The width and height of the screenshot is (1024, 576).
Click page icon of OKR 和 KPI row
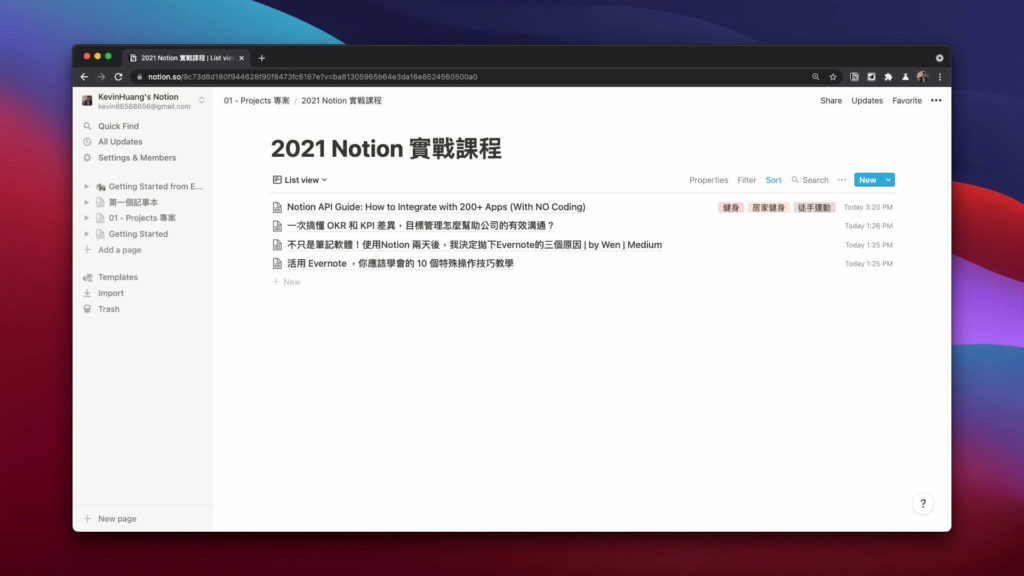coord(277,226)
